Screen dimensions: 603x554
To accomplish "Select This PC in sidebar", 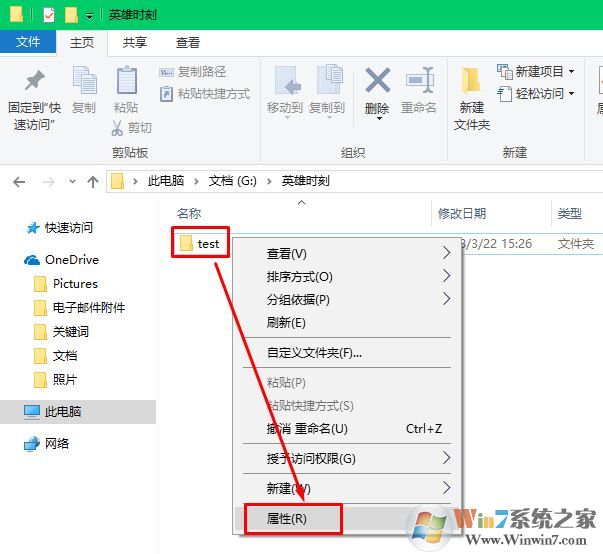I will point(78,412).
